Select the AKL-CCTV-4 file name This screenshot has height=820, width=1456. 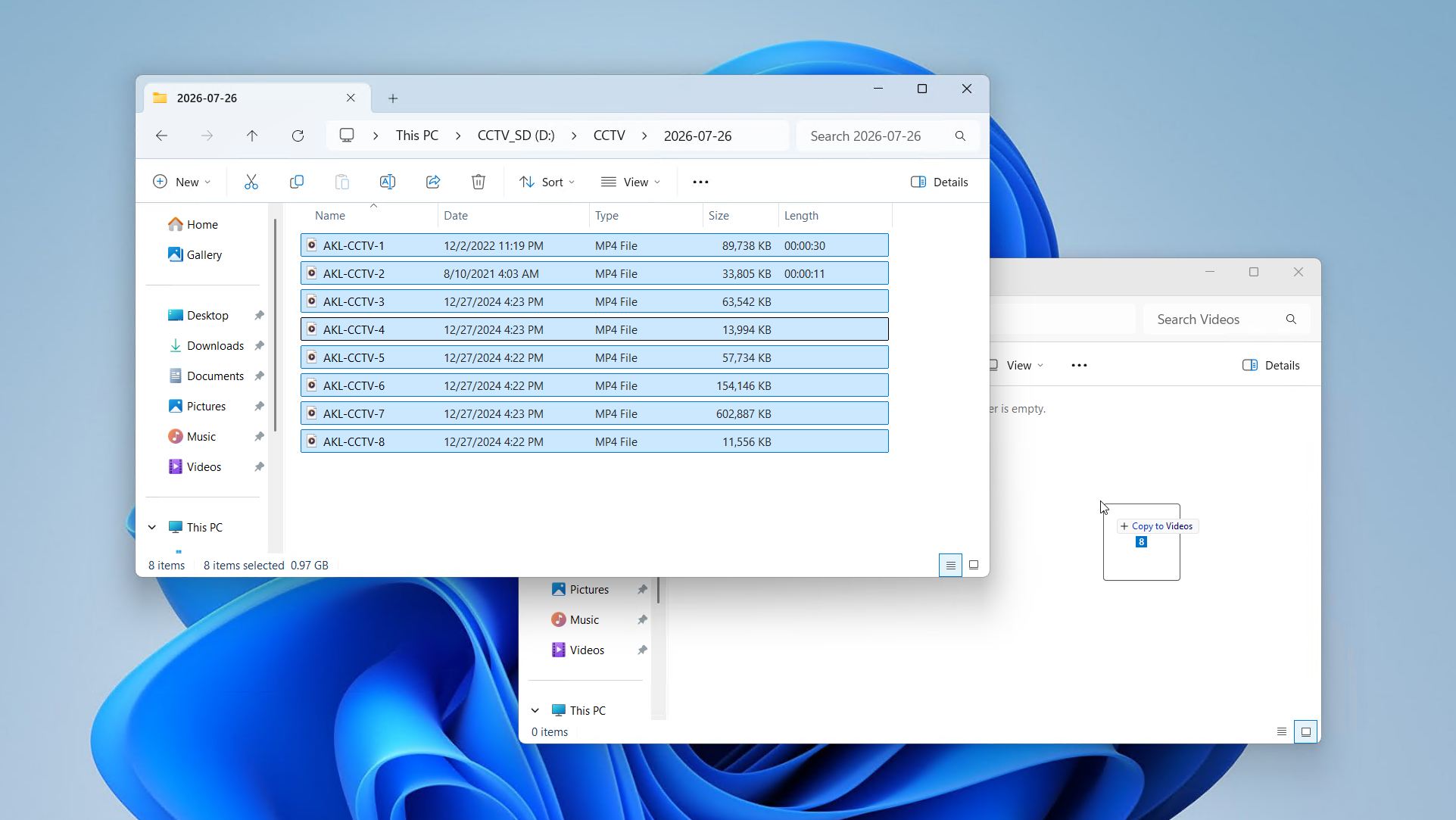pos(354,330)
